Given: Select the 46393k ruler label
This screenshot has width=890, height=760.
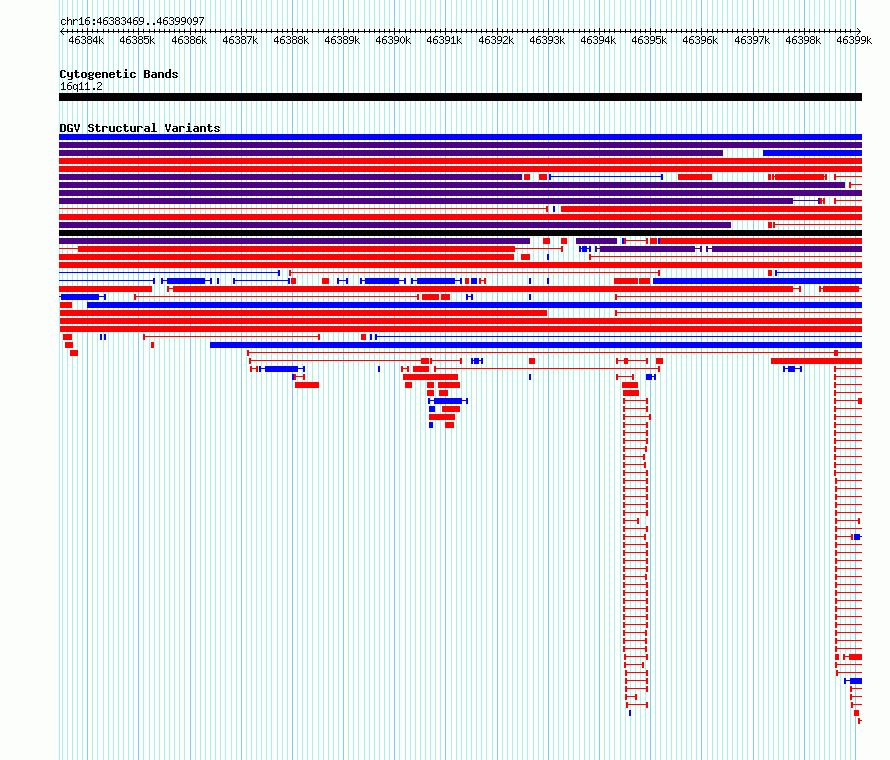Looking at the screenshot, I should coord(547,40).
